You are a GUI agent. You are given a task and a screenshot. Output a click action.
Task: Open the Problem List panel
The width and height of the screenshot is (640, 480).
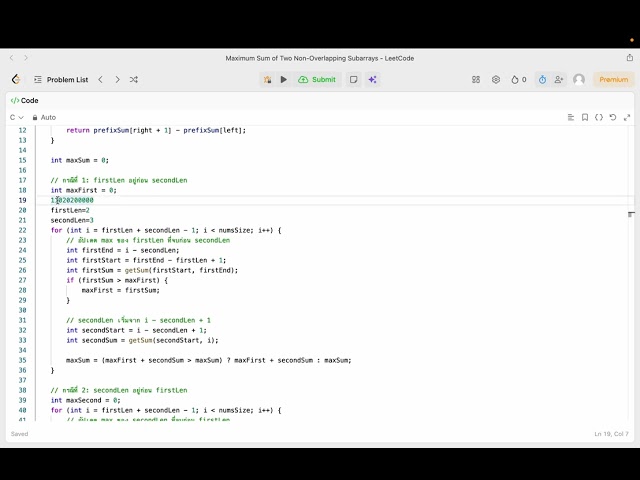(x=61, y=80)
